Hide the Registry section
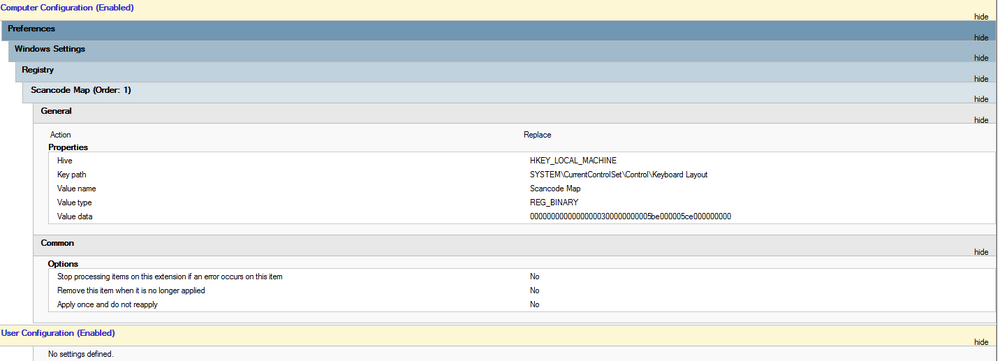This screenshot has height=361, width=1000. pos(981,78)
